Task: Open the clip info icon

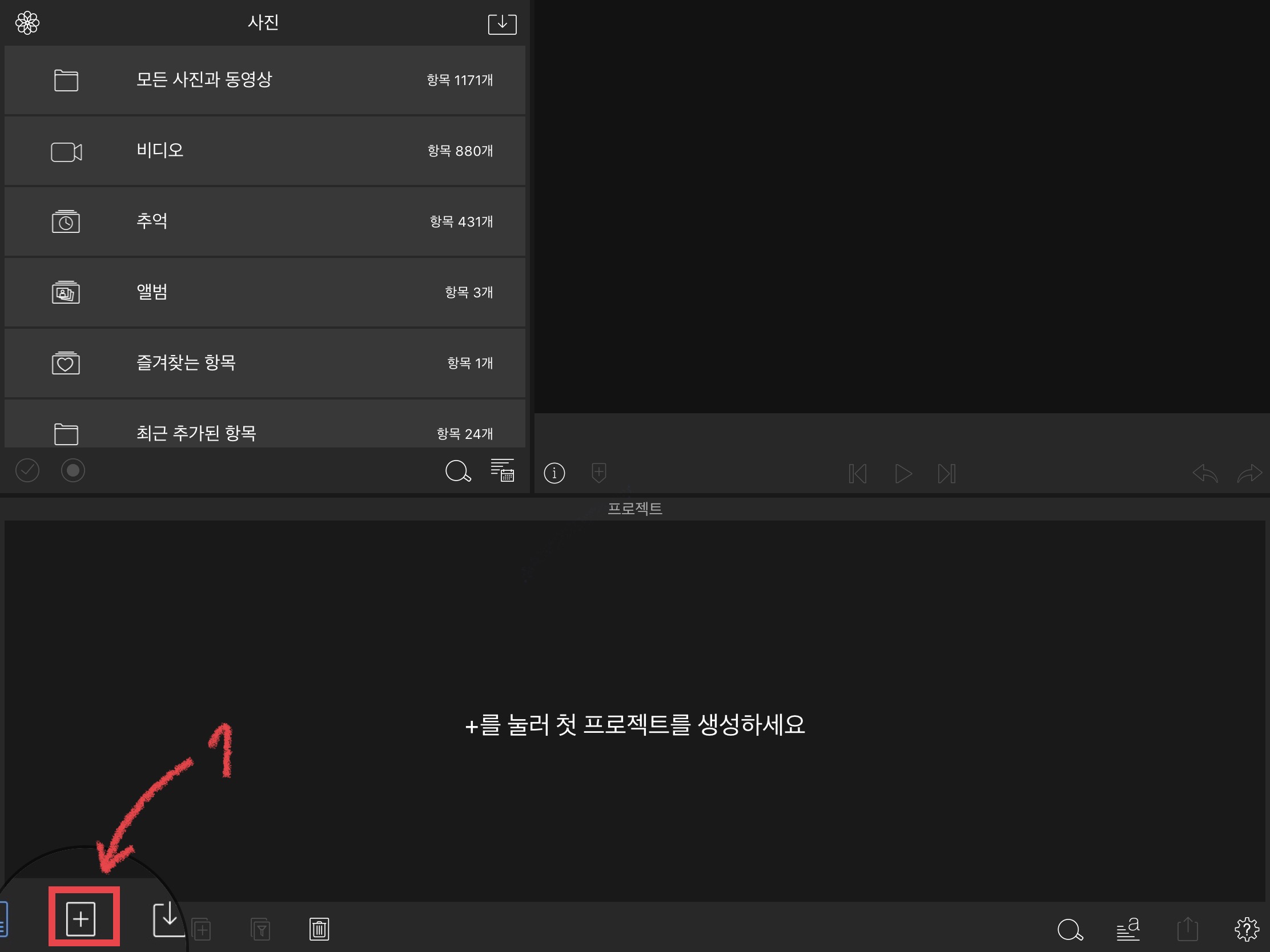Action: click(554, 473)
